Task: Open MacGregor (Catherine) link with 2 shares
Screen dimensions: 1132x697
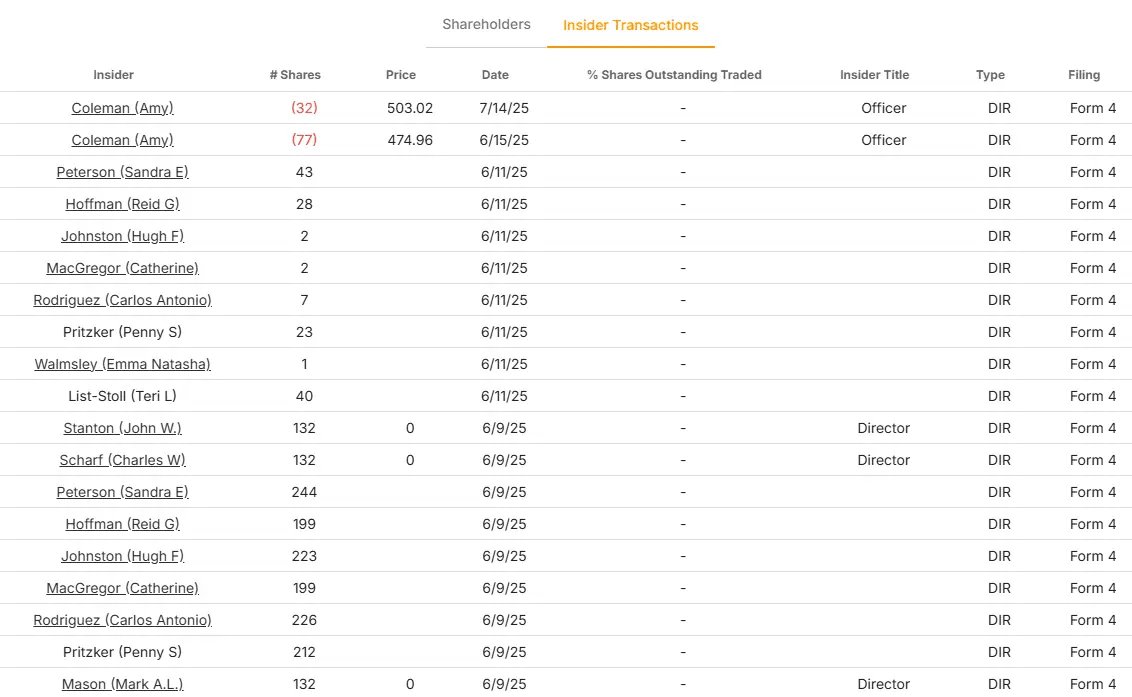Action: click(x=122, y=268)
